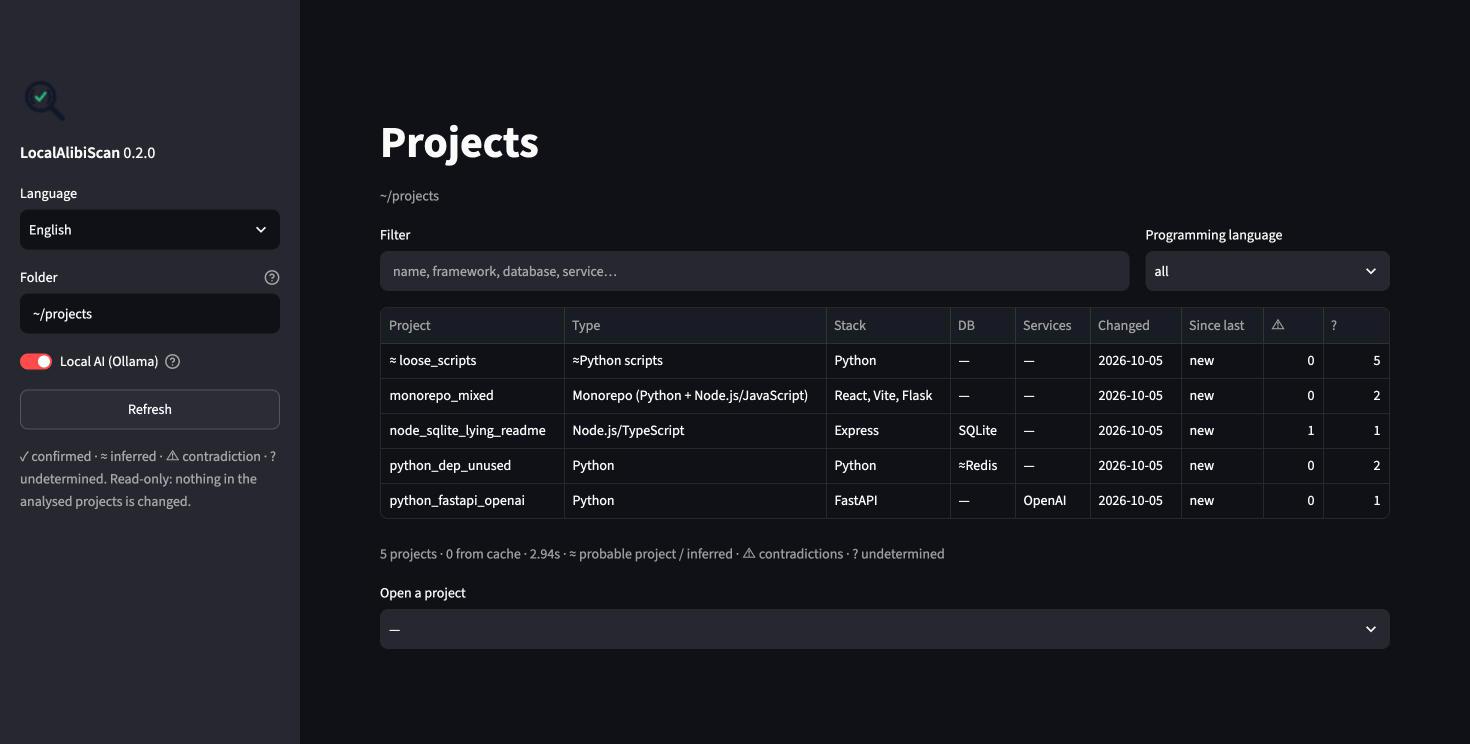Image resolution: width=1470 pixels, height=744 pixels.
Task: Click the React, Vite, Flask stack cell
Action: point(888,396)
